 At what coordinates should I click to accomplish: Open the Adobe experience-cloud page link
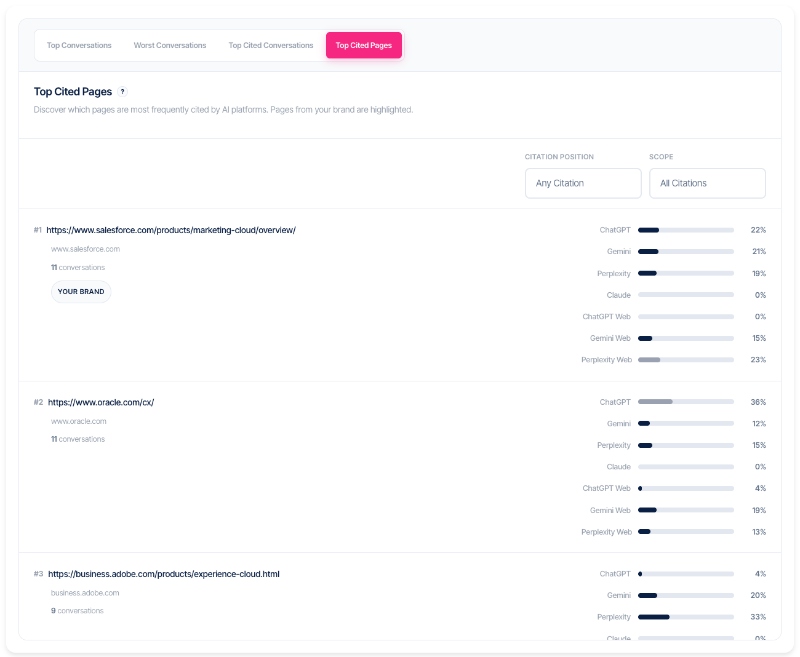(x=164, y=574)
